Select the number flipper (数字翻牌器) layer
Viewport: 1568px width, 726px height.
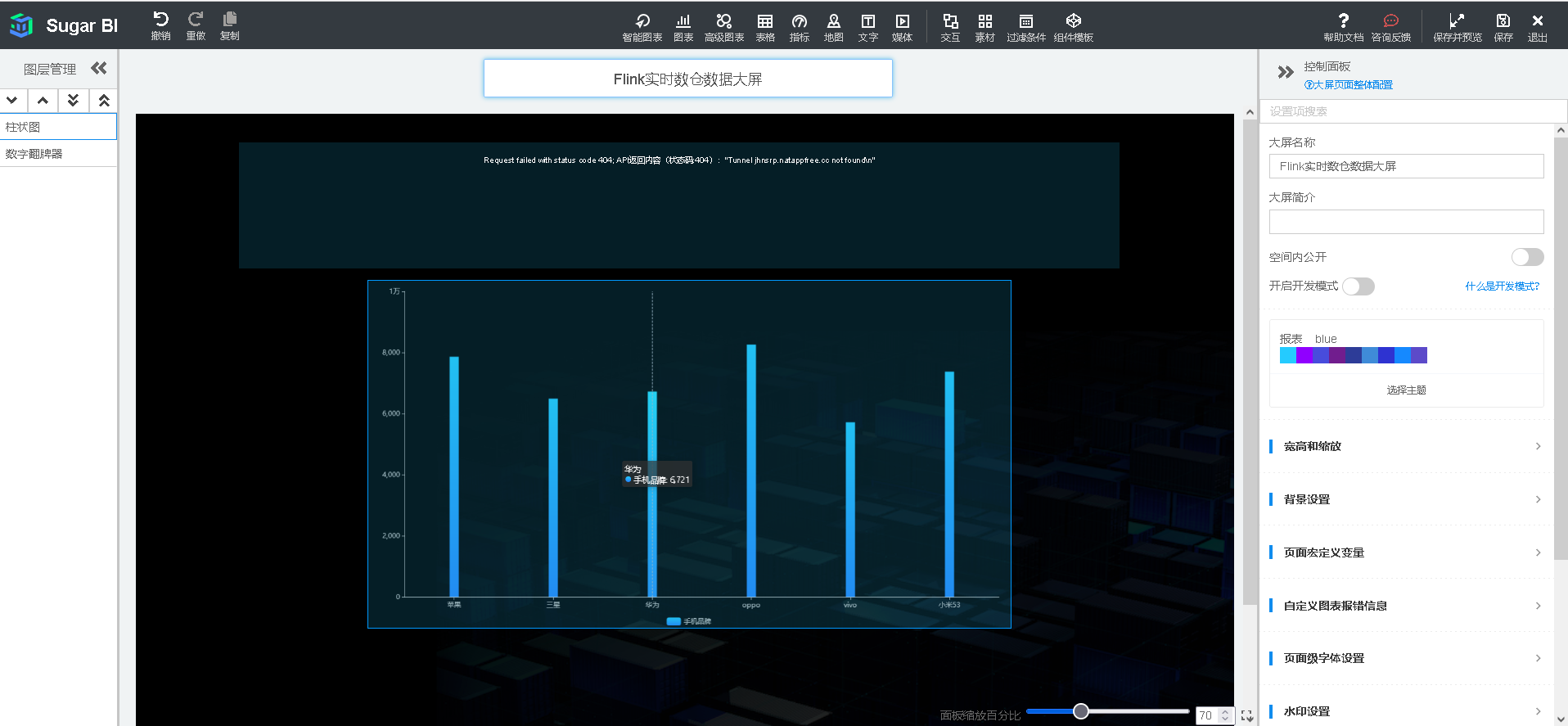(58, 154)
